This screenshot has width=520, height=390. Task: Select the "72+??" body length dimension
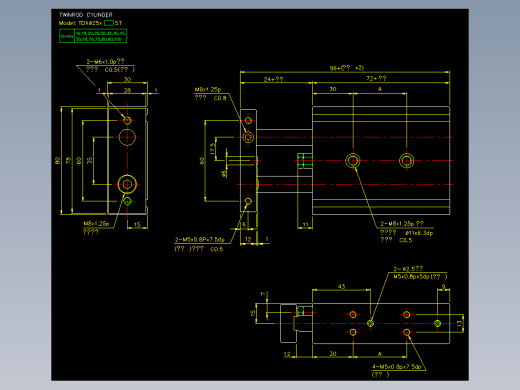pyautogui.click(x=376, y=78)
